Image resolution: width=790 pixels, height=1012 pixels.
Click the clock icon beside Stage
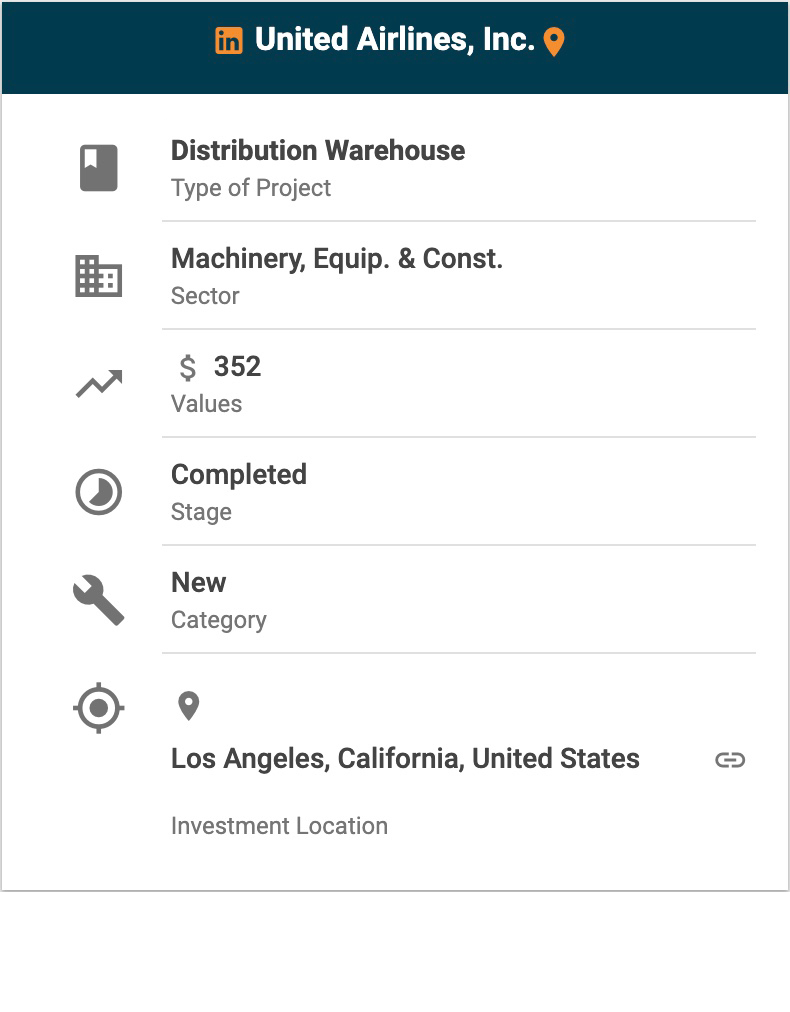coord(99,492)
